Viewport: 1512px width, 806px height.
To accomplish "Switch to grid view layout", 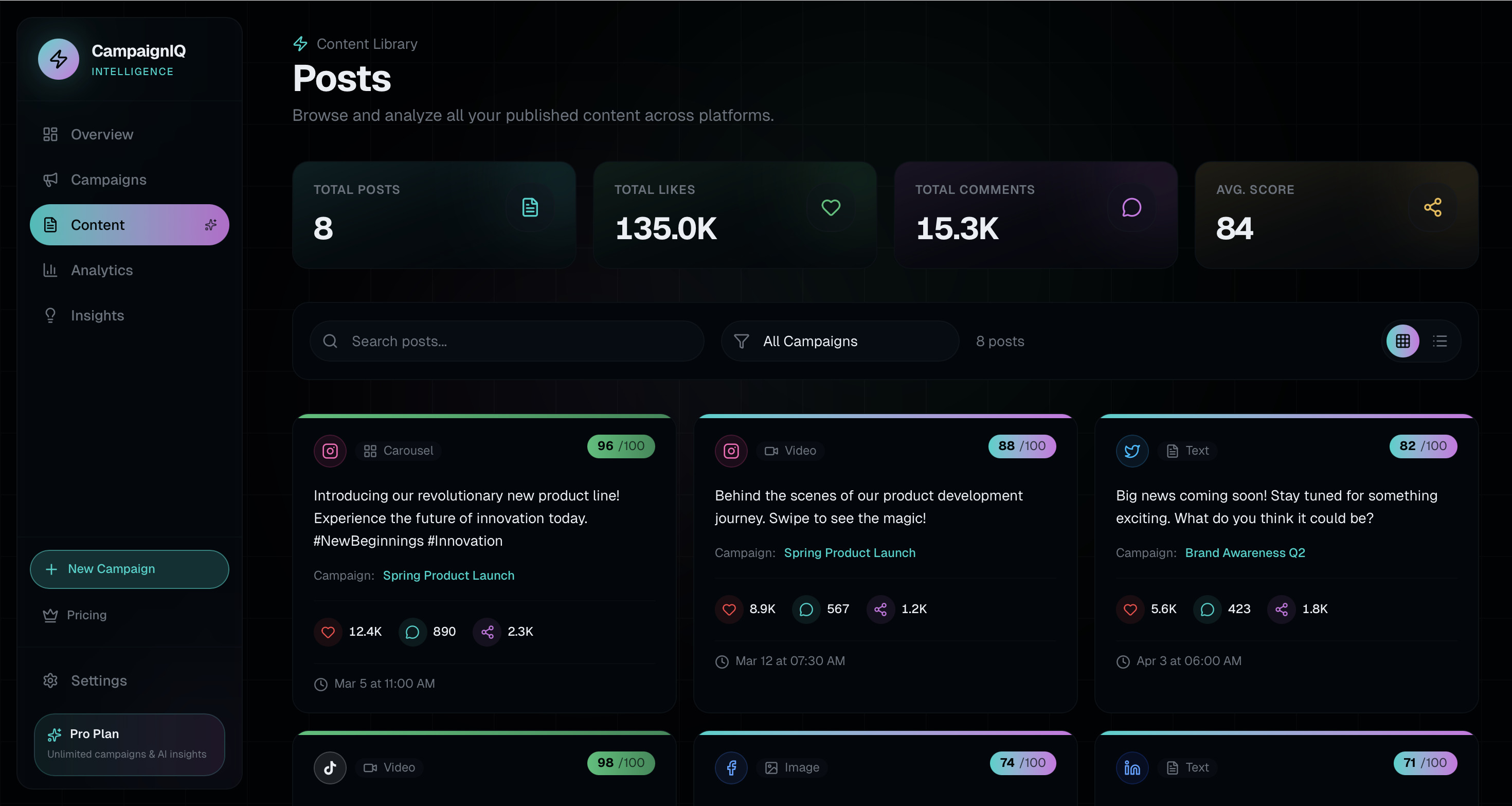I will [x=1403, y=341].
